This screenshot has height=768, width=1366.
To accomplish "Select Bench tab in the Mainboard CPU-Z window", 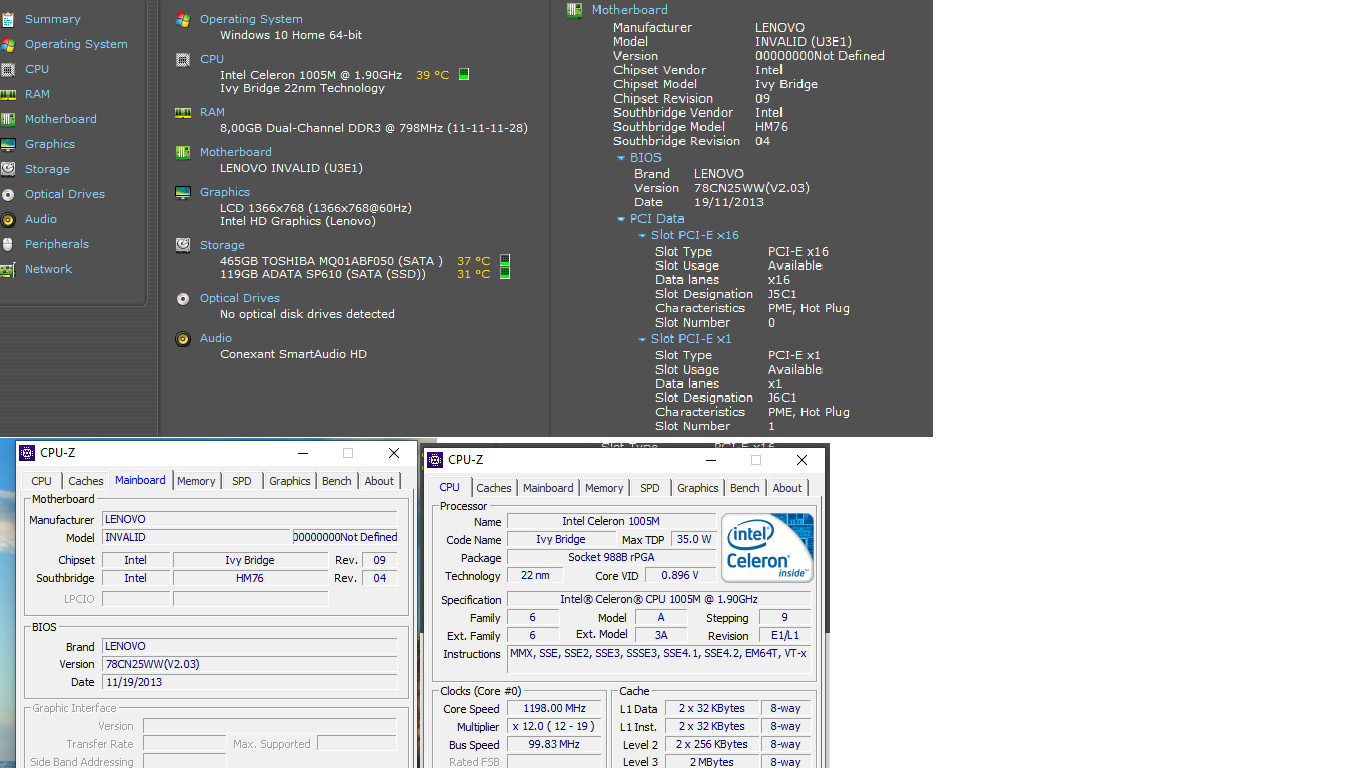I will [x=337, y=481].
